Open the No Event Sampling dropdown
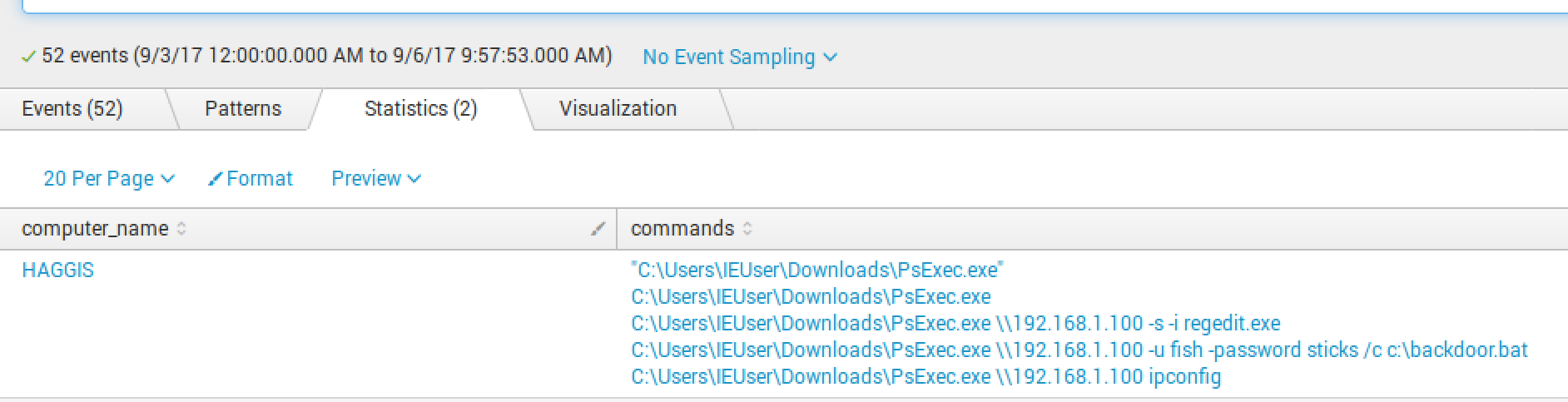This screenshot has width=1568, height=402. click(739, 57)
